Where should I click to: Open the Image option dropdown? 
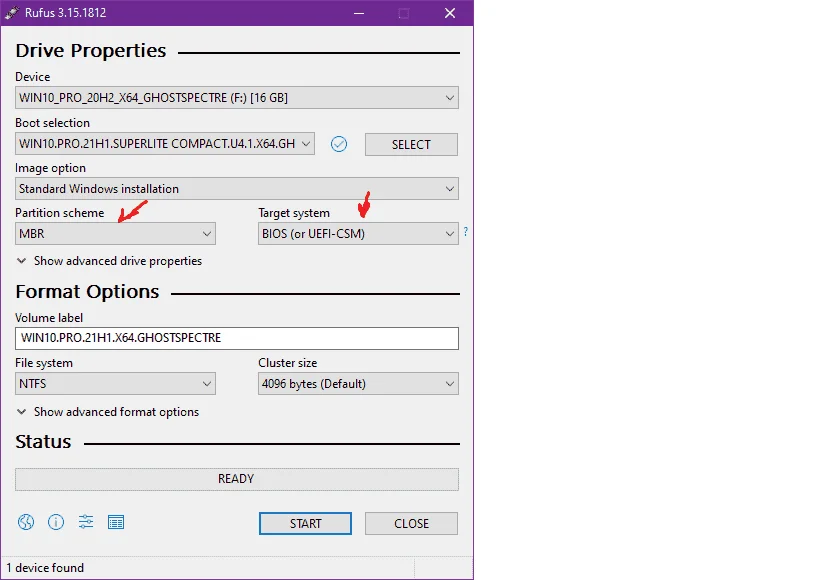pos(237,189)
